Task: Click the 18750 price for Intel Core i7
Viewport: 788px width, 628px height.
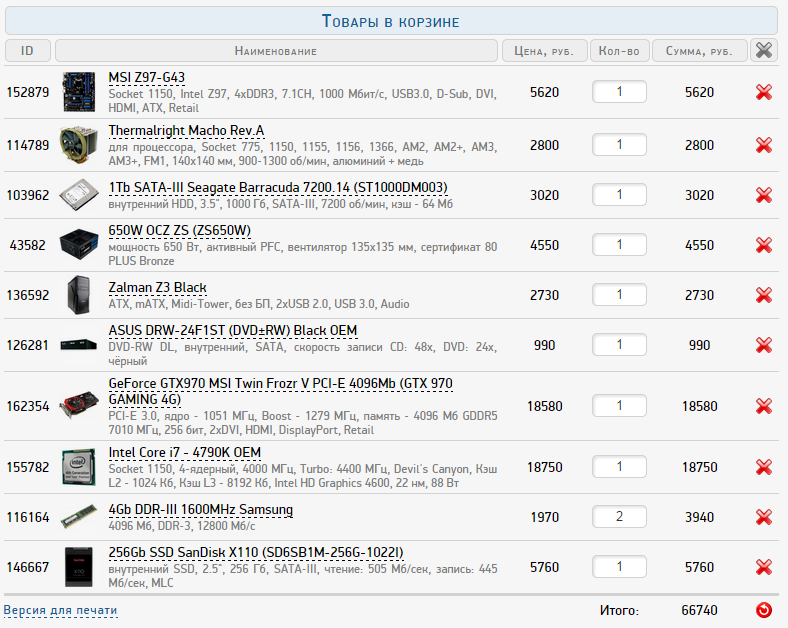Action: [x=544, y=467]
